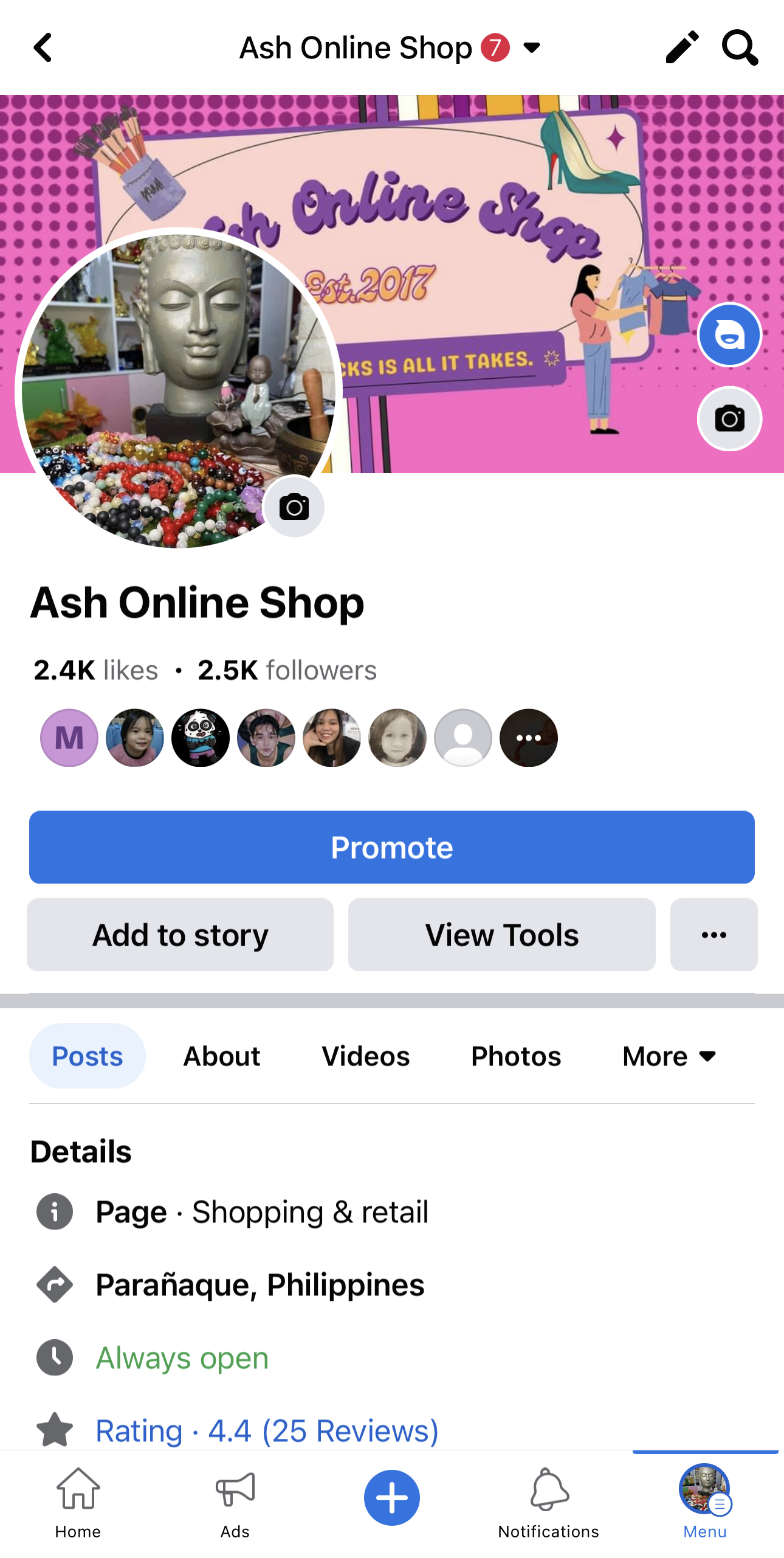784x1558 pixels.
Task: Expand the More tabs dropdown
Action: 670,1056
